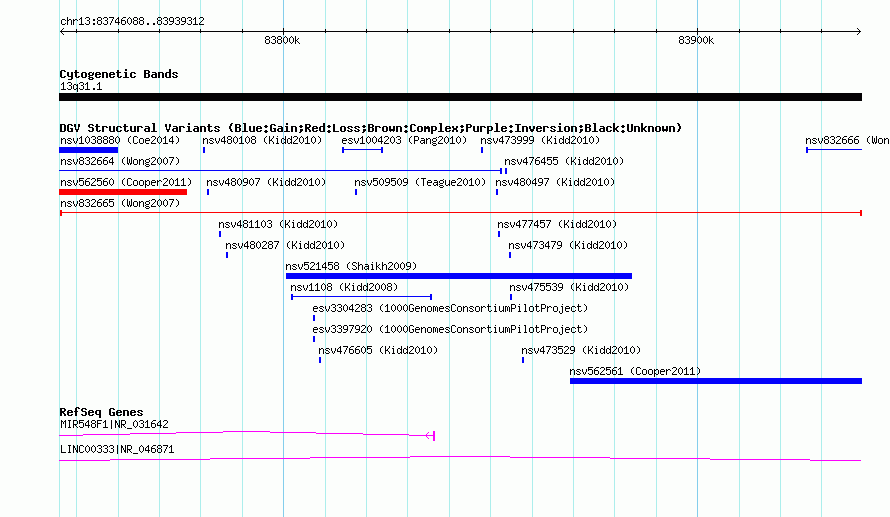Image resolution: width=890 pixels, height=517 pixels.
Task: Click the MIR548F1 gene end arrow glyph
Action: [x=430, y=435]
